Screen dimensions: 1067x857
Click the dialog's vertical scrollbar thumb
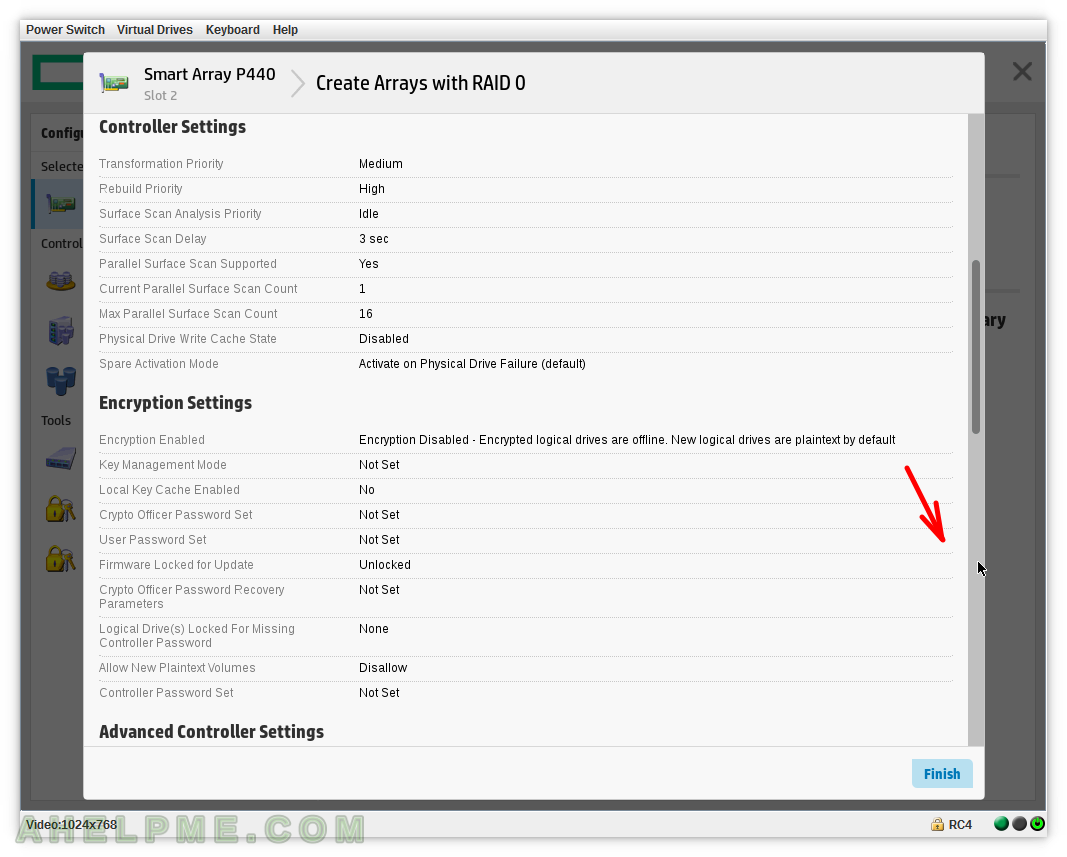[976, 346]
